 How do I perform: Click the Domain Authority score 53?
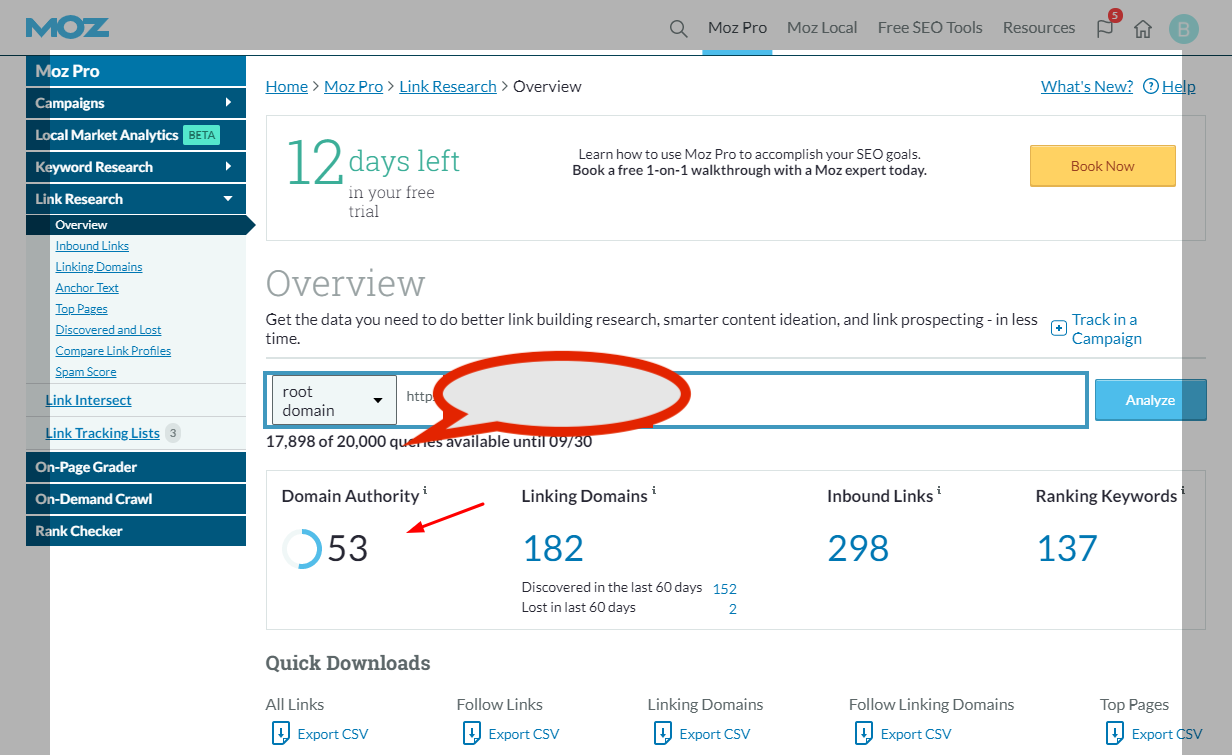click(348, 549)
